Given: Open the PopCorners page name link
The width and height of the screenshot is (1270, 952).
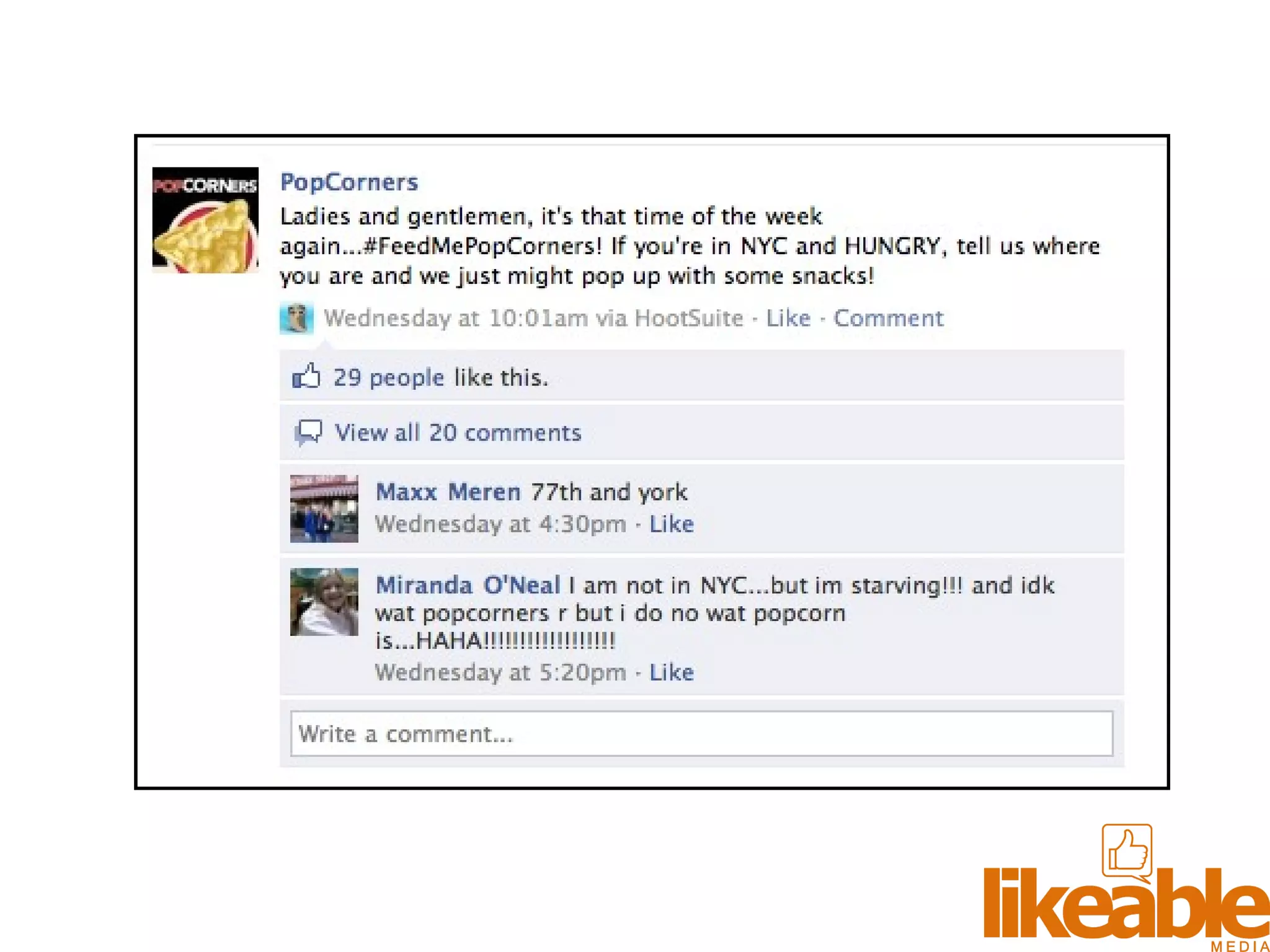Looking at the screenshot, I should pyautogui.click(x=349, y=182).
